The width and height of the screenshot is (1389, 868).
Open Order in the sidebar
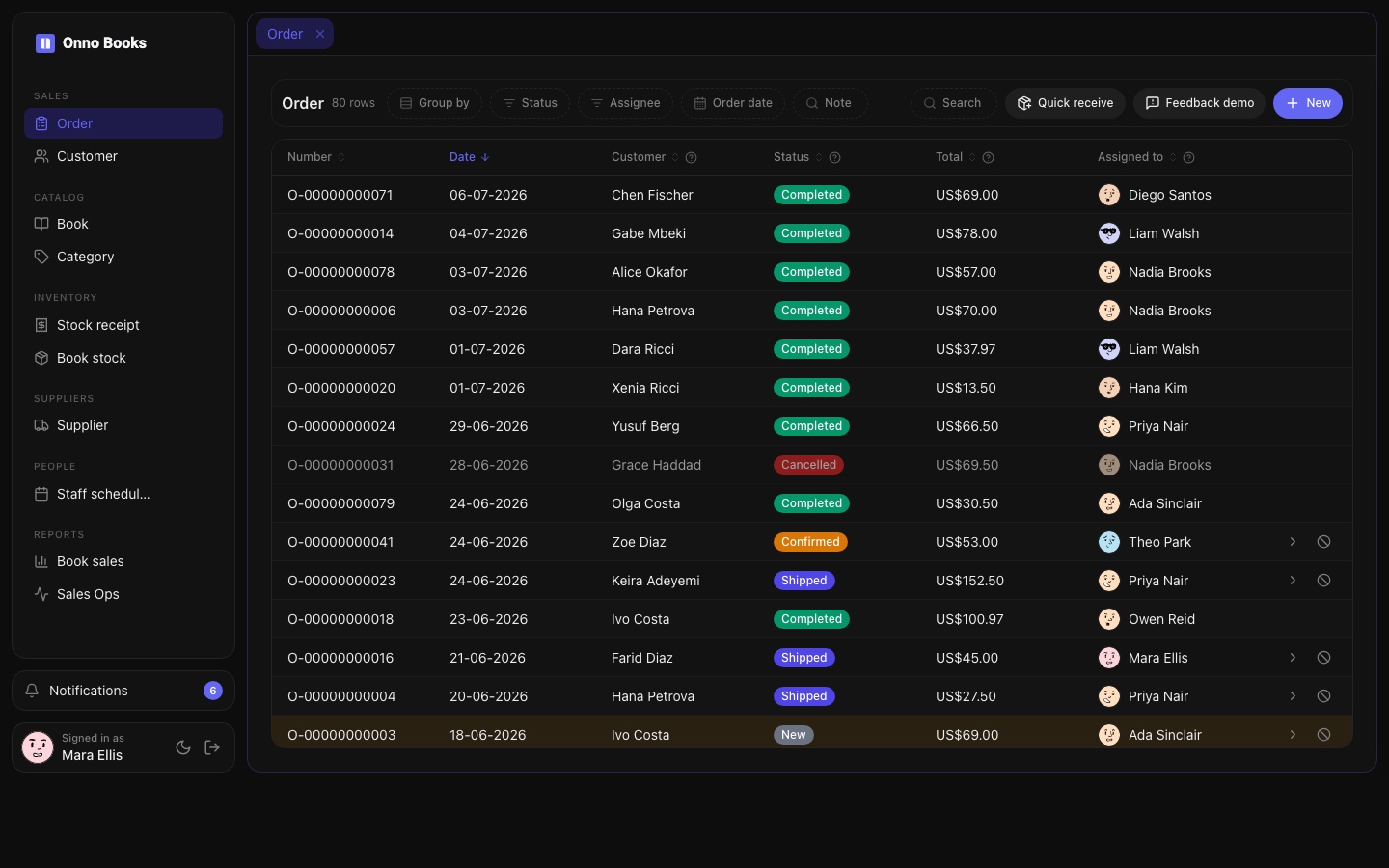click(123, 123)
